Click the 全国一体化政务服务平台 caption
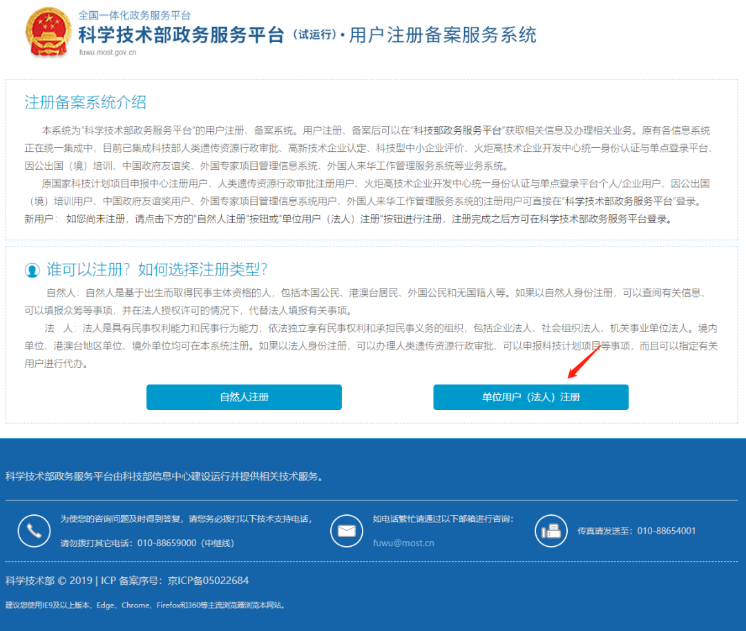The width and height of the screenshot is (746, 631). pyautogui.click(x=135, y=16)
